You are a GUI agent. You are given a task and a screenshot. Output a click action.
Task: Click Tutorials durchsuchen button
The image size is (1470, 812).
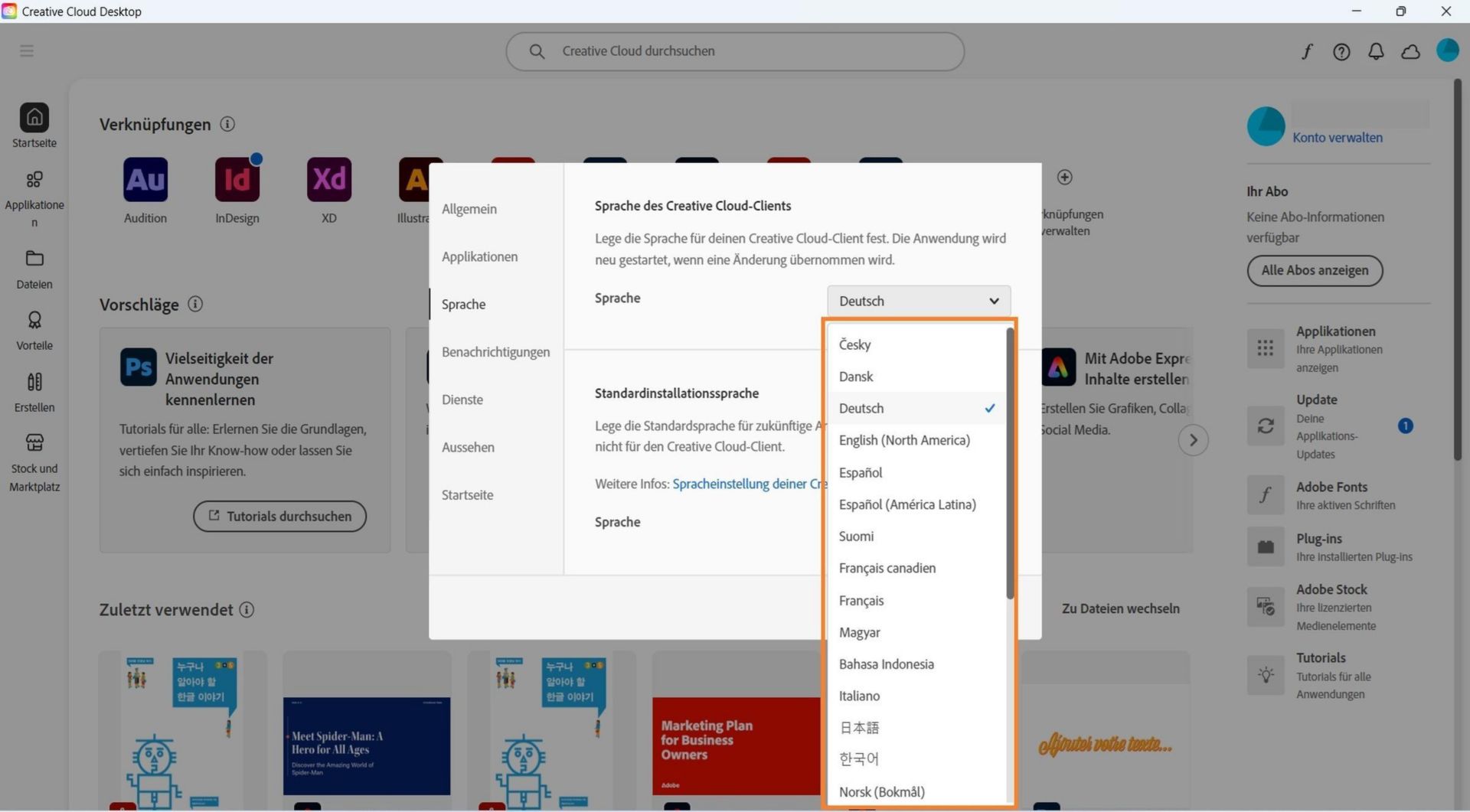click(280, 517)
